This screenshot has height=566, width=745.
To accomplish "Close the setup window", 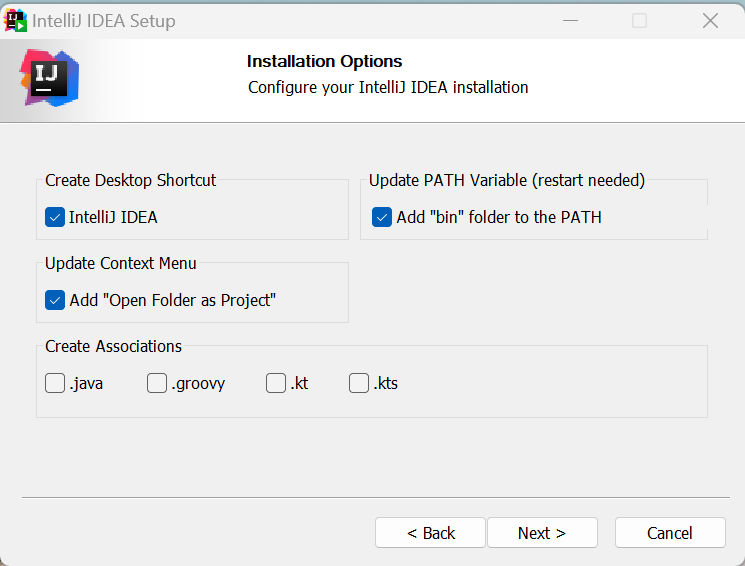I will point(710,20).
